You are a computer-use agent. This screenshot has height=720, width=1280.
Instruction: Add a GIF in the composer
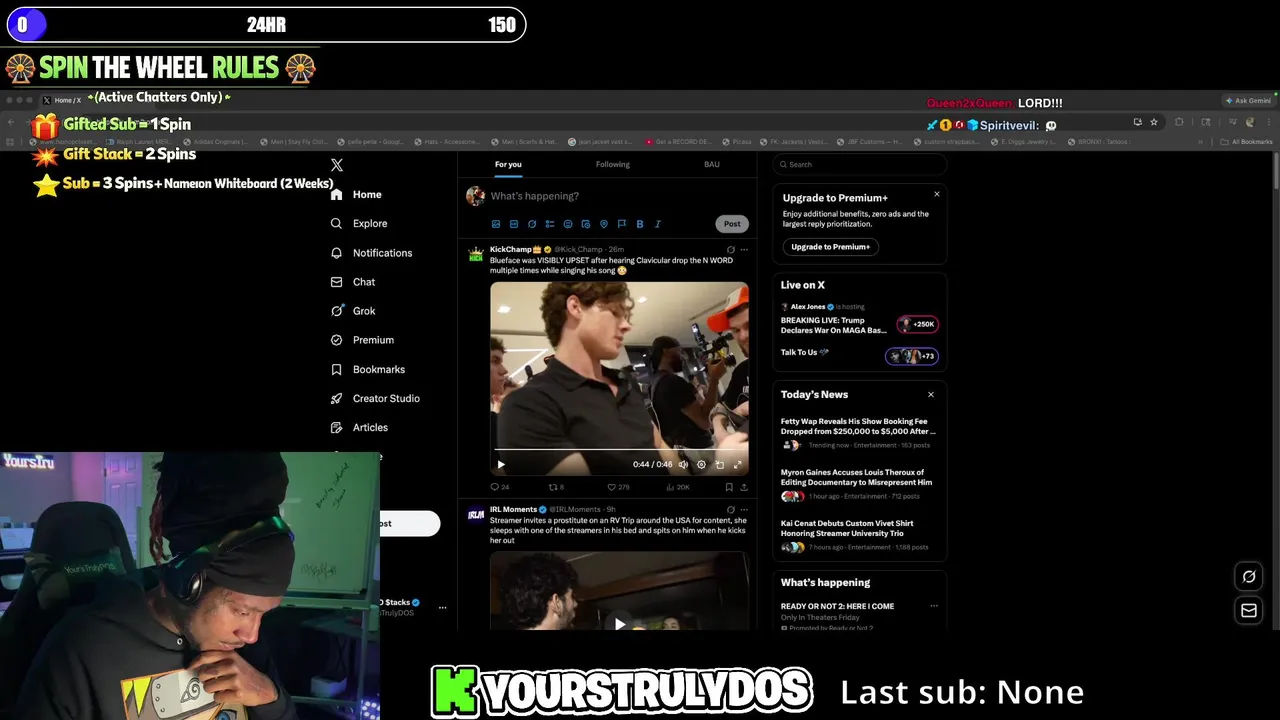(514, 224)
